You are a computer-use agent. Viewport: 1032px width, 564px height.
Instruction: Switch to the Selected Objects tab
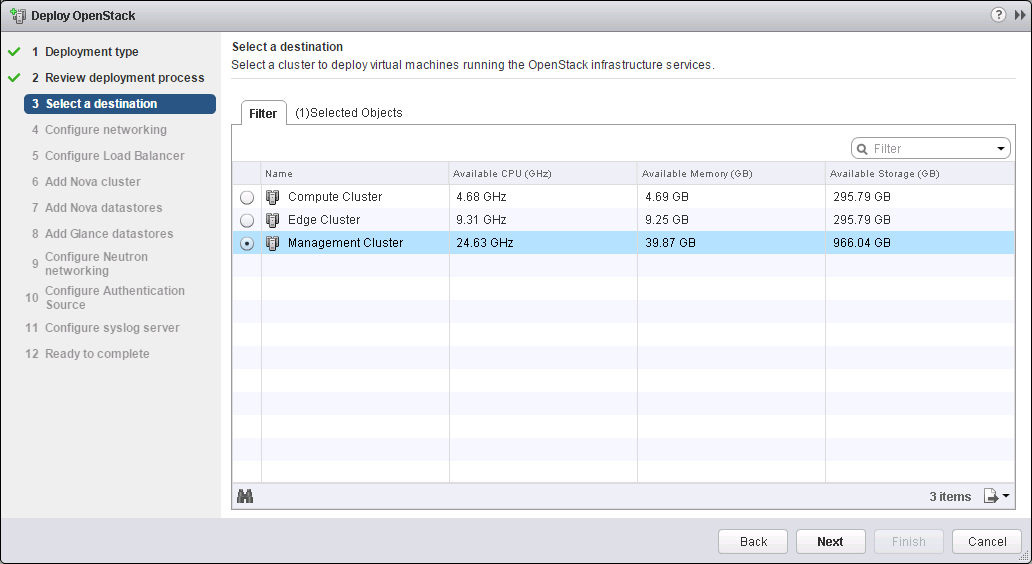tap(349, 113)
